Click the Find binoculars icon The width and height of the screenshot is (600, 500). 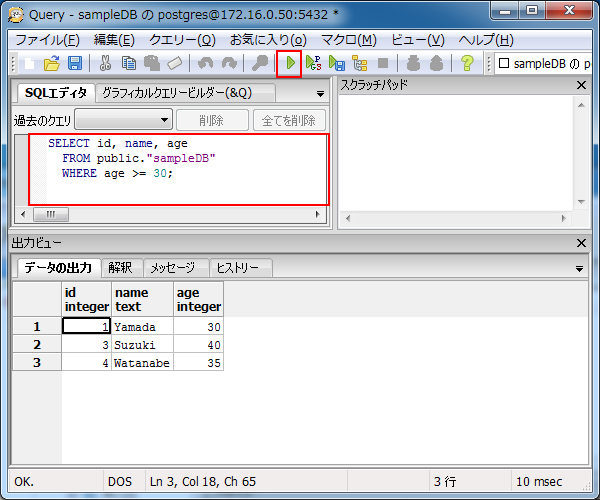point(260,63)
